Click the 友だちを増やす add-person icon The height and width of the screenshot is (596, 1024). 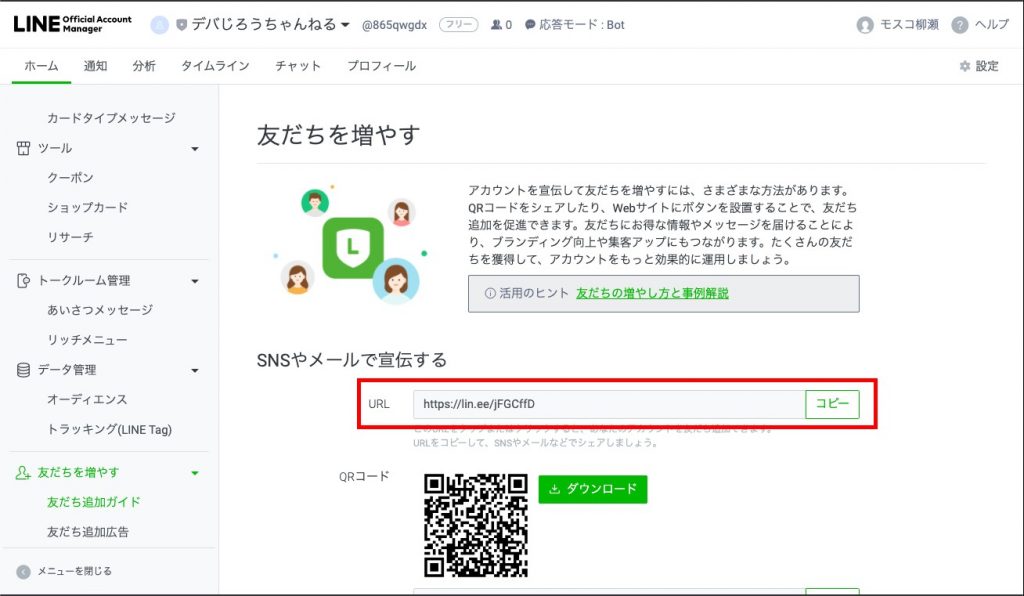pyautogui.click(x=23, y=473)
